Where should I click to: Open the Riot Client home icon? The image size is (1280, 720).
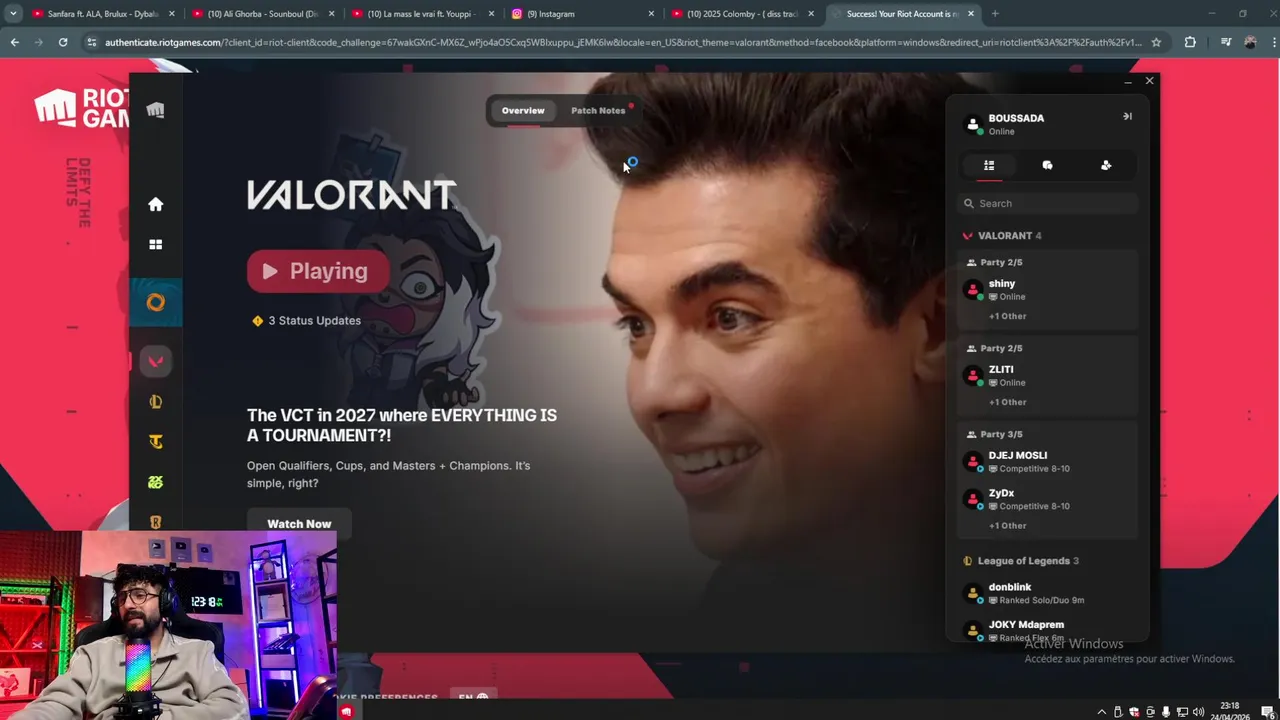(155, 204)
